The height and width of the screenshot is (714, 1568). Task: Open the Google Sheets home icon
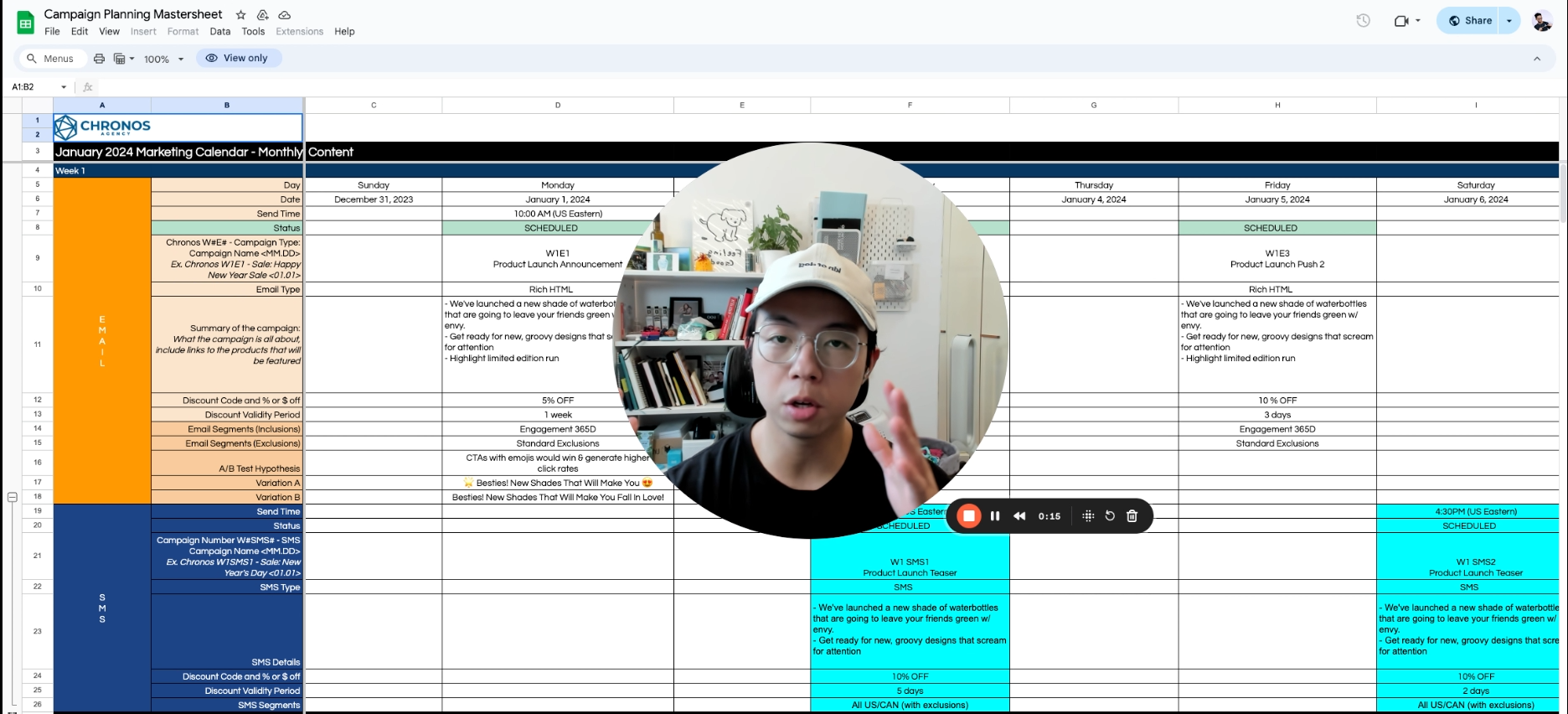(26, 23)
